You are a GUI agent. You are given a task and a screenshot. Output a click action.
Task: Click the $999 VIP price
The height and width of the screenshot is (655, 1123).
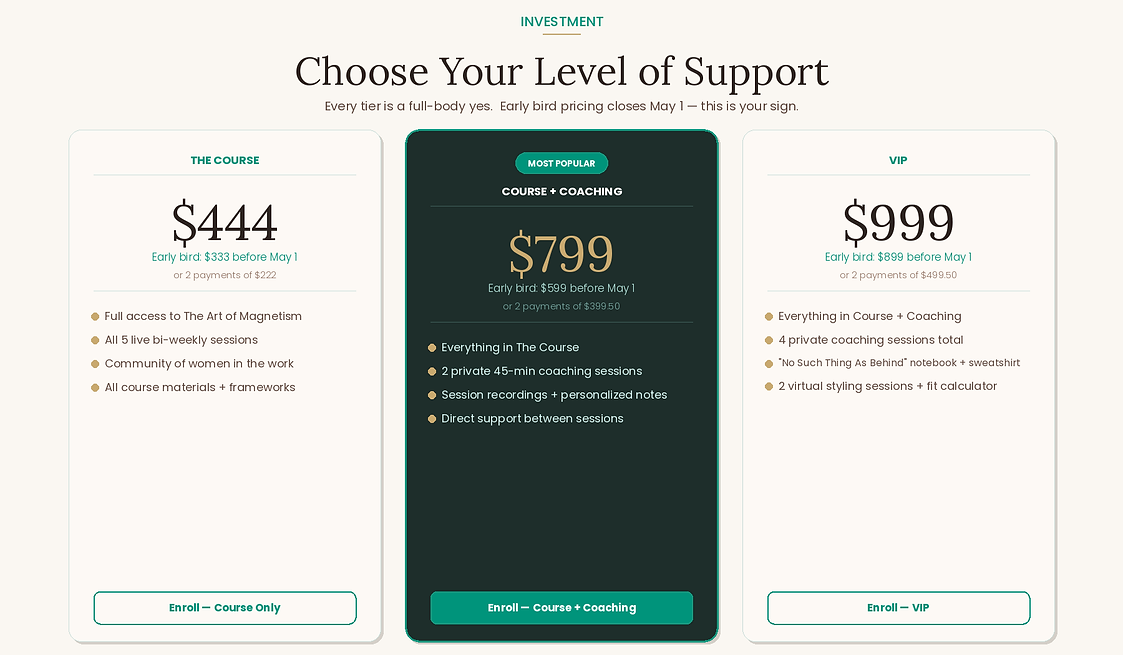tap(898, 222)
